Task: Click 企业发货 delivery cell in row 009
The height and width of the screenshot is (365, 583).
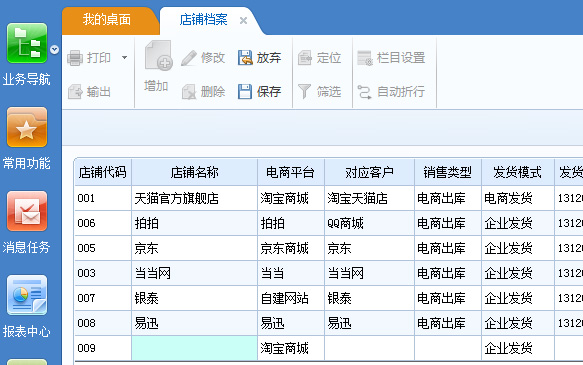Action: click(518, 348)
